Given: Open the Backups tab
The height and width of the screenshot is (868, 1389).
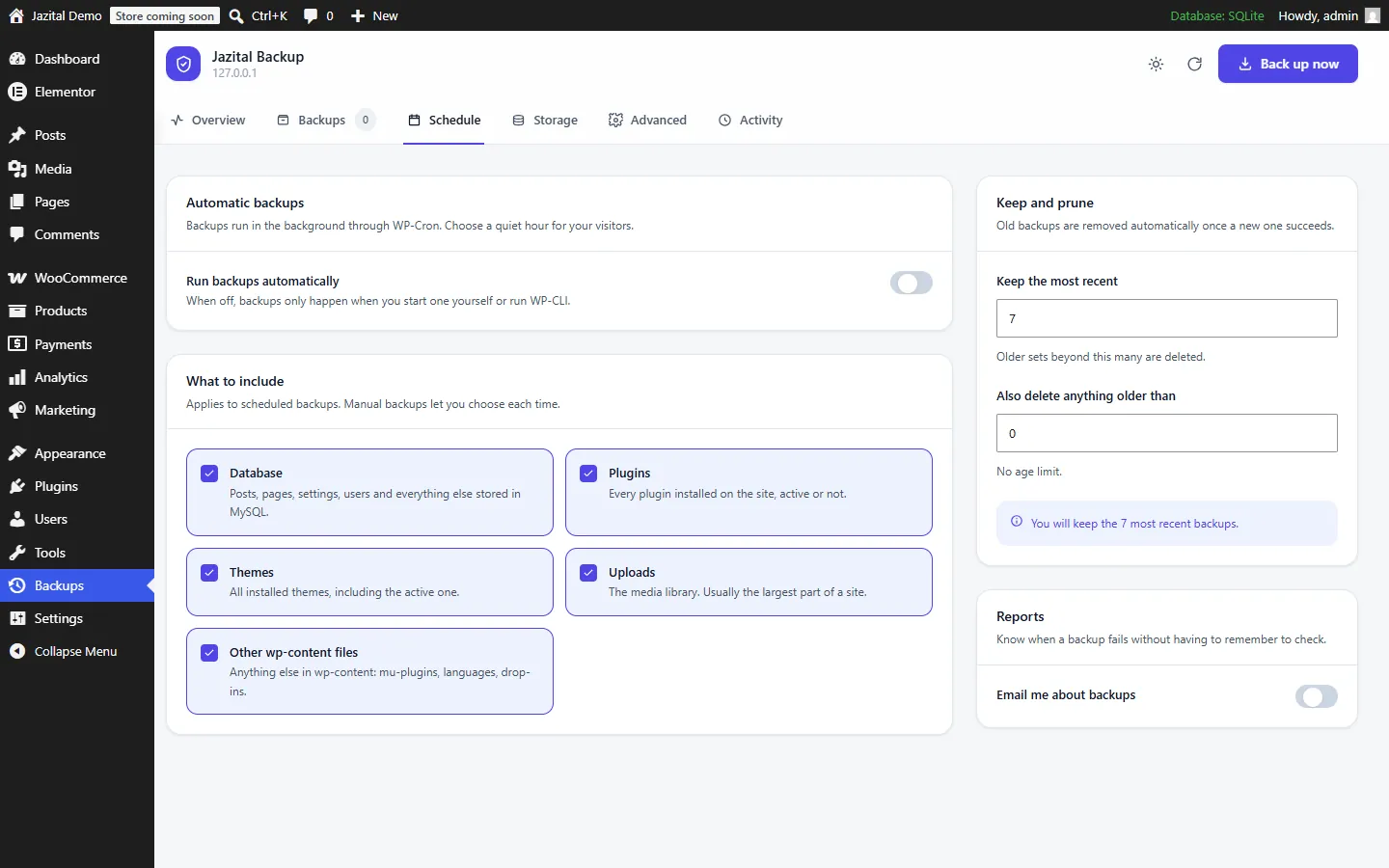Looking at the screenshot, I should point(326,121).
